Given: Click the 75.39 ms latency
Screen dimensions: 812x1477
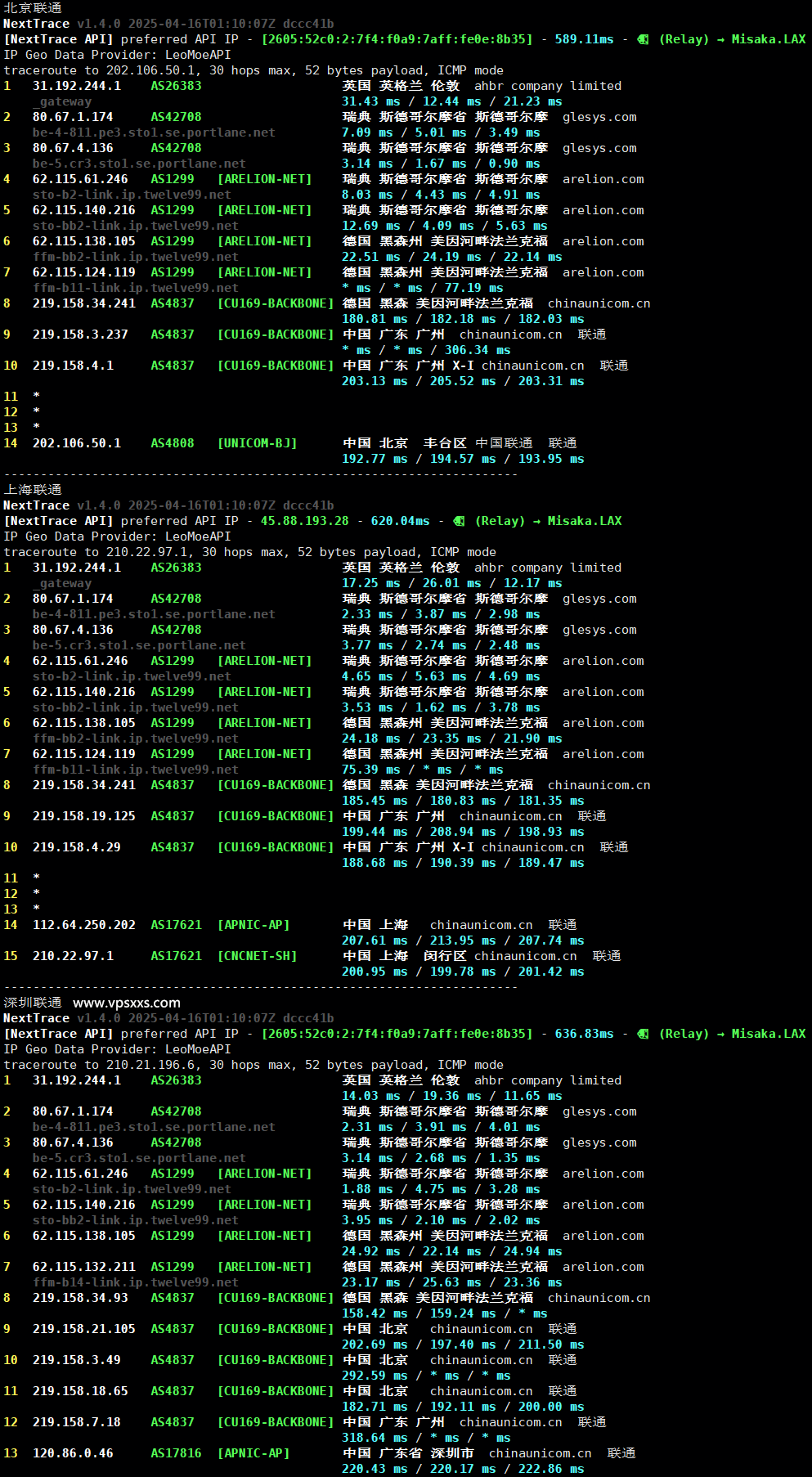Looking at the screenshot, I should point(371,770).
